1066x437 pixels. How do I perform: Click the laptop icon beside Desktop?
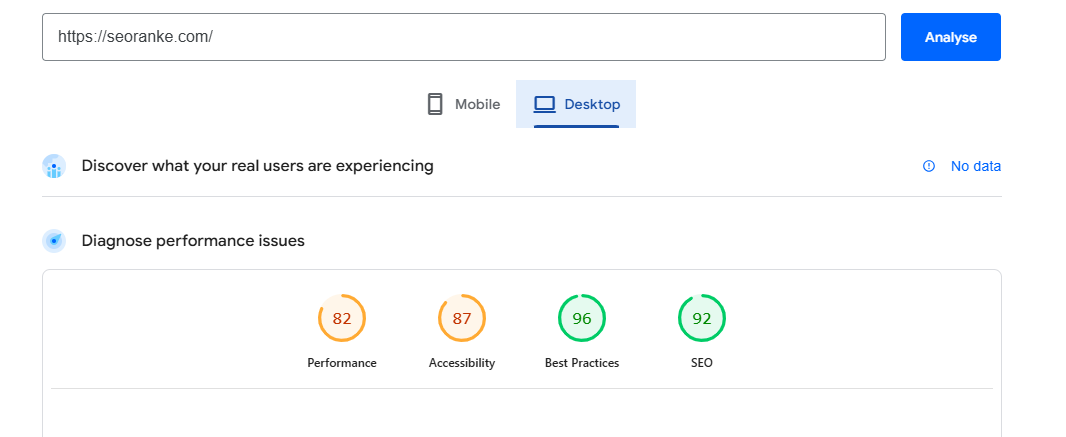click(x=544, y=104)
